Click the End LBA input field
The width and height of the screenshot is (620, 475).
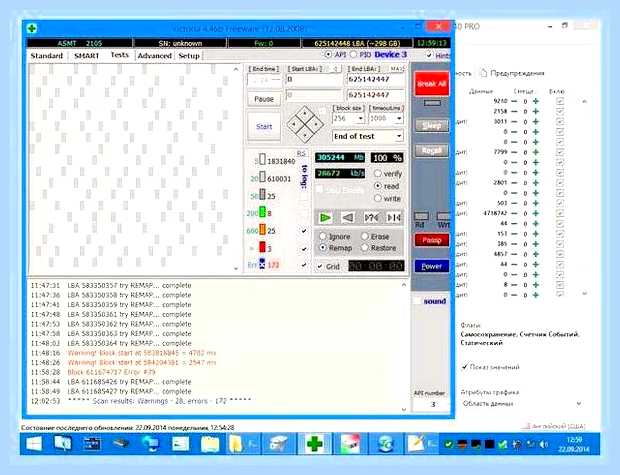coord(376,79)
